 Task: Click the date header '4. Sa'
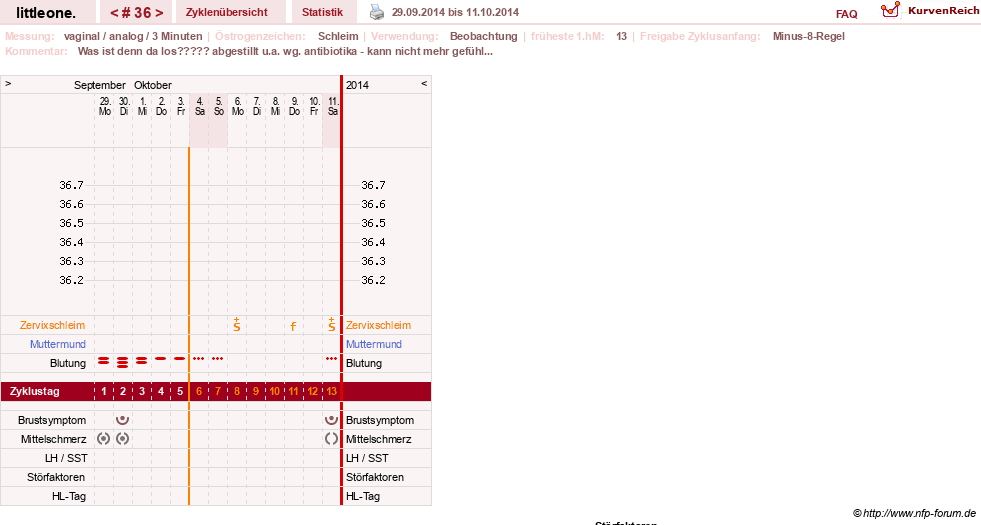[200, 106]
